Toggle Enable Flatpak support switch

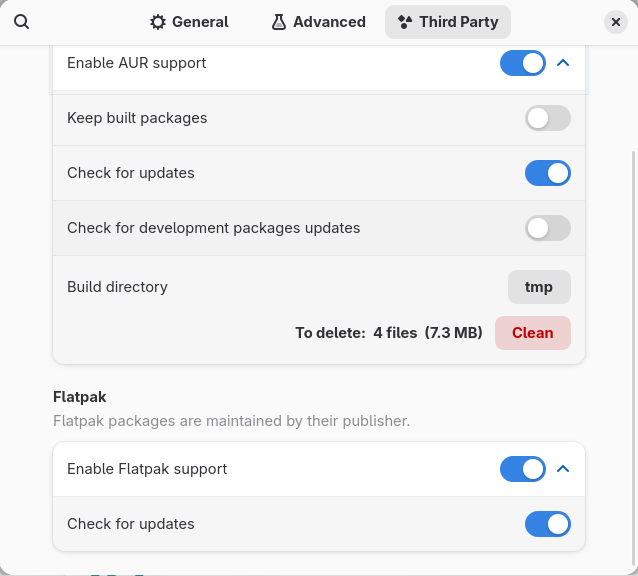tap(523, 469)
